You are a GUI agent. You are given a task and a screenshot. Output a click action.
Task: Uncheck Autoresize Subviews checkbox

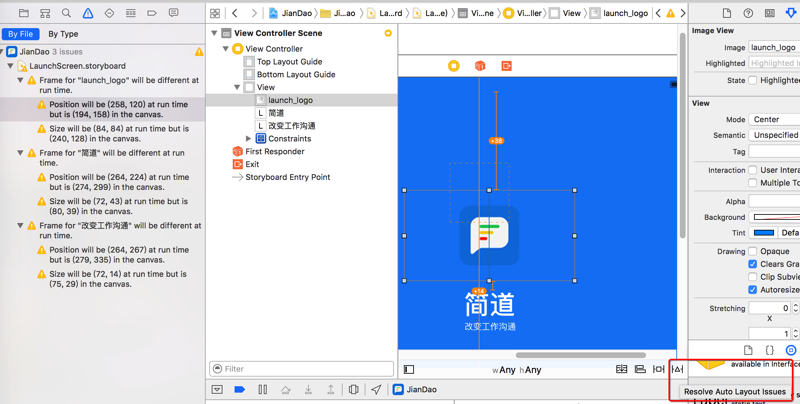point(753,289)
